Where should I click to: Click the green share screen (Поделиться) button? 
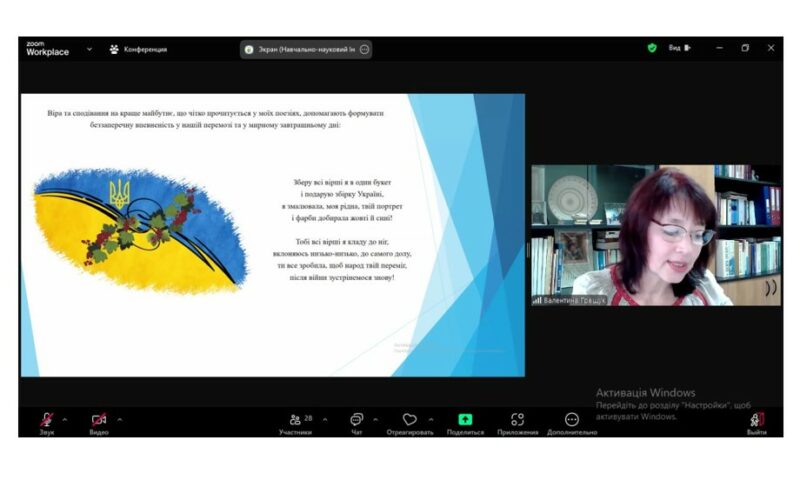[465, 419]
